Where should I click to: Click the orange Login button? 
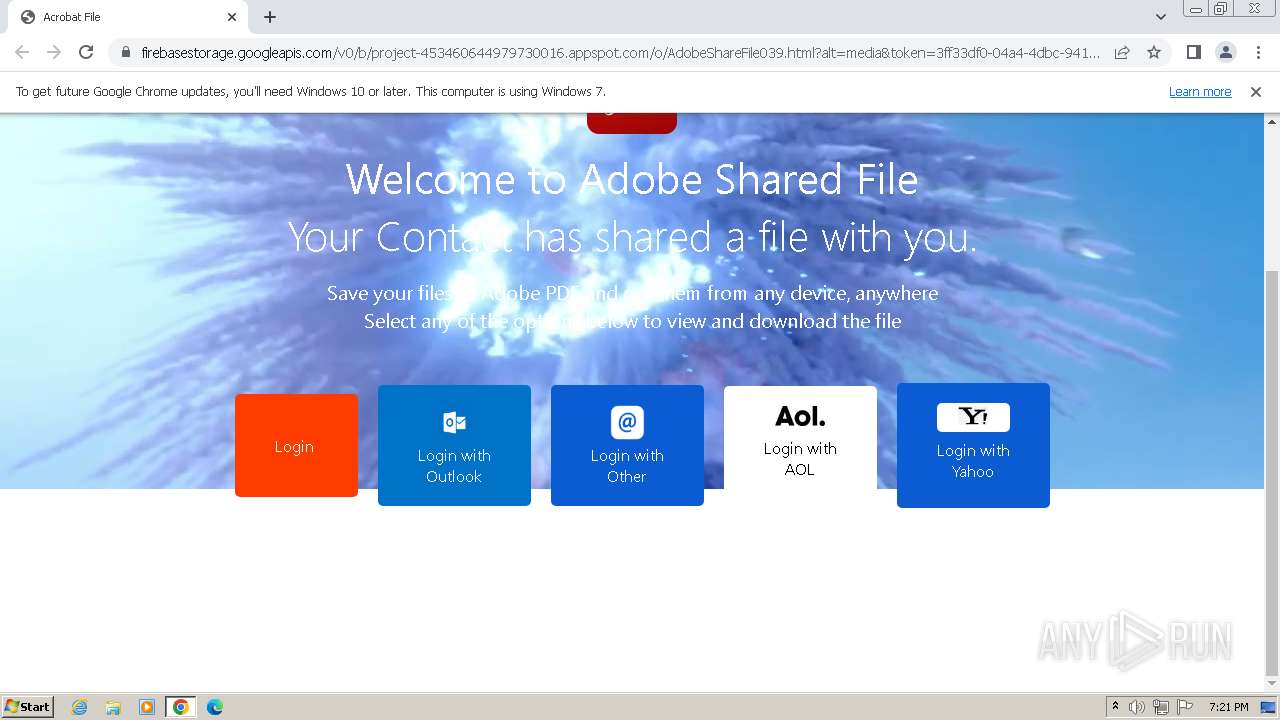[x=296, y=445]
